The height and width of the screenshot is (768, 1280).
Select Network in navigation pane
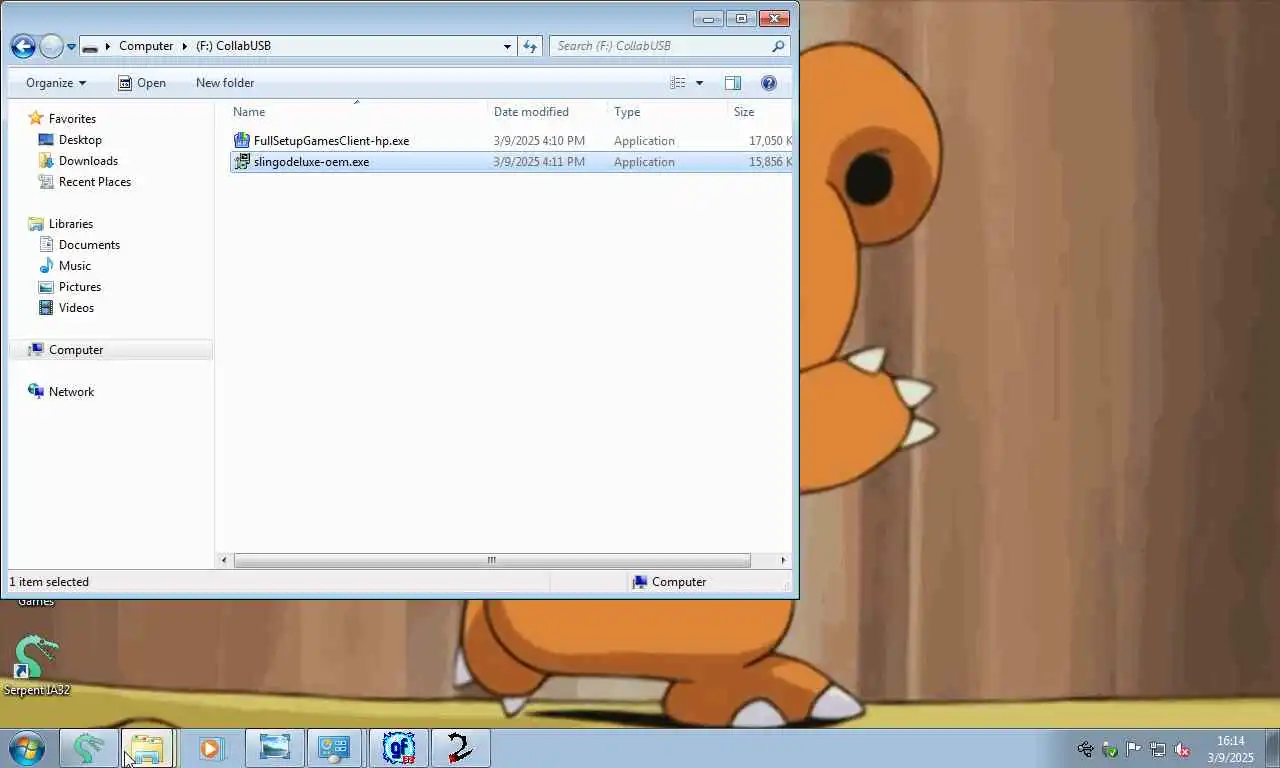coord(71,392)
